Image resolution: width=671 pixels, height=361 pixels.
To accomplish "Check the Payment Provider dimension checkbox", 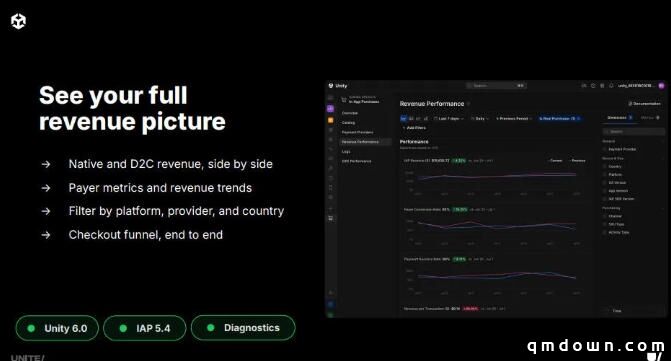I will (x=605, y=149).
